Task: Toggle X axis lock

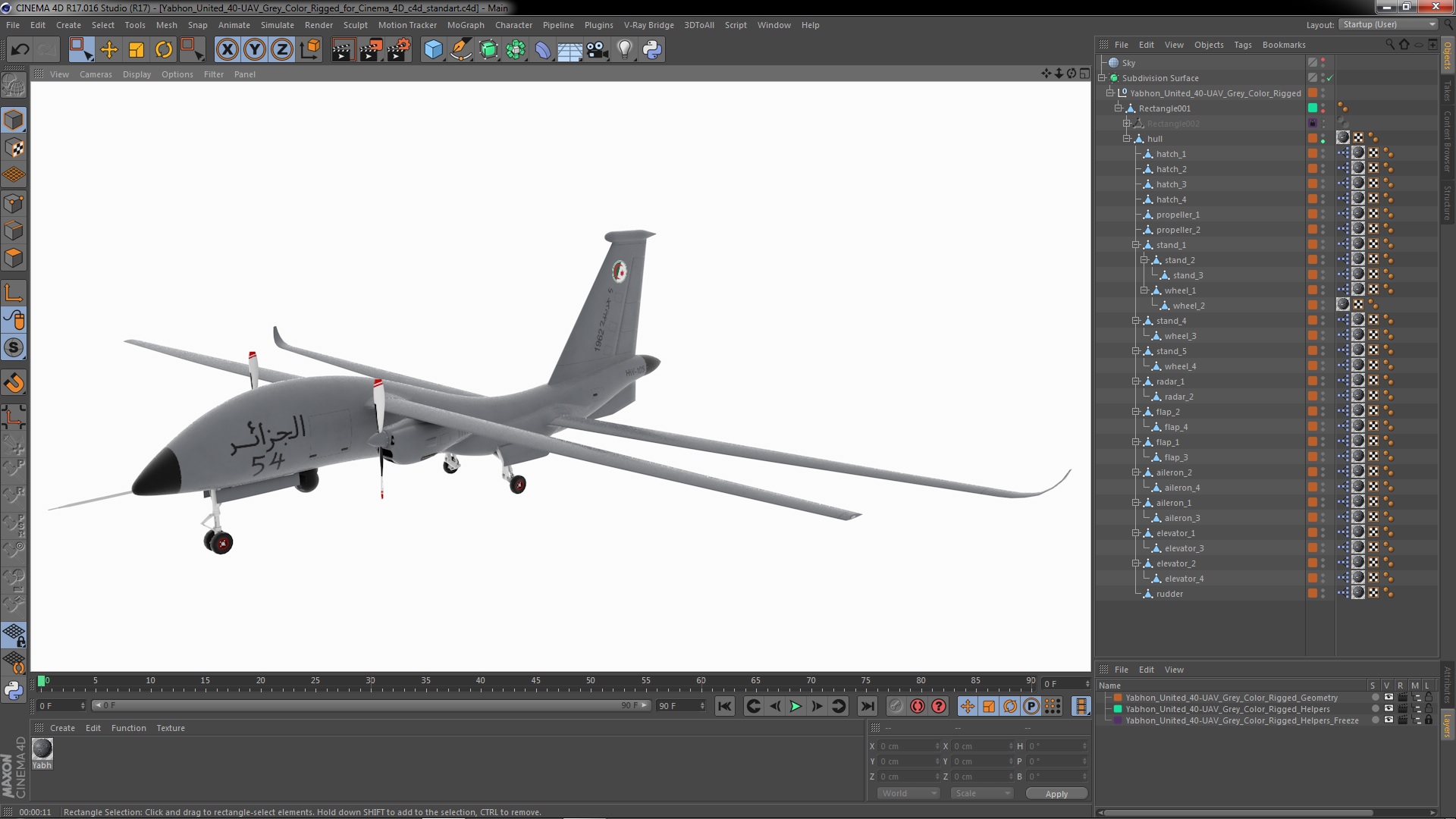Action: [x=227, y=50]
